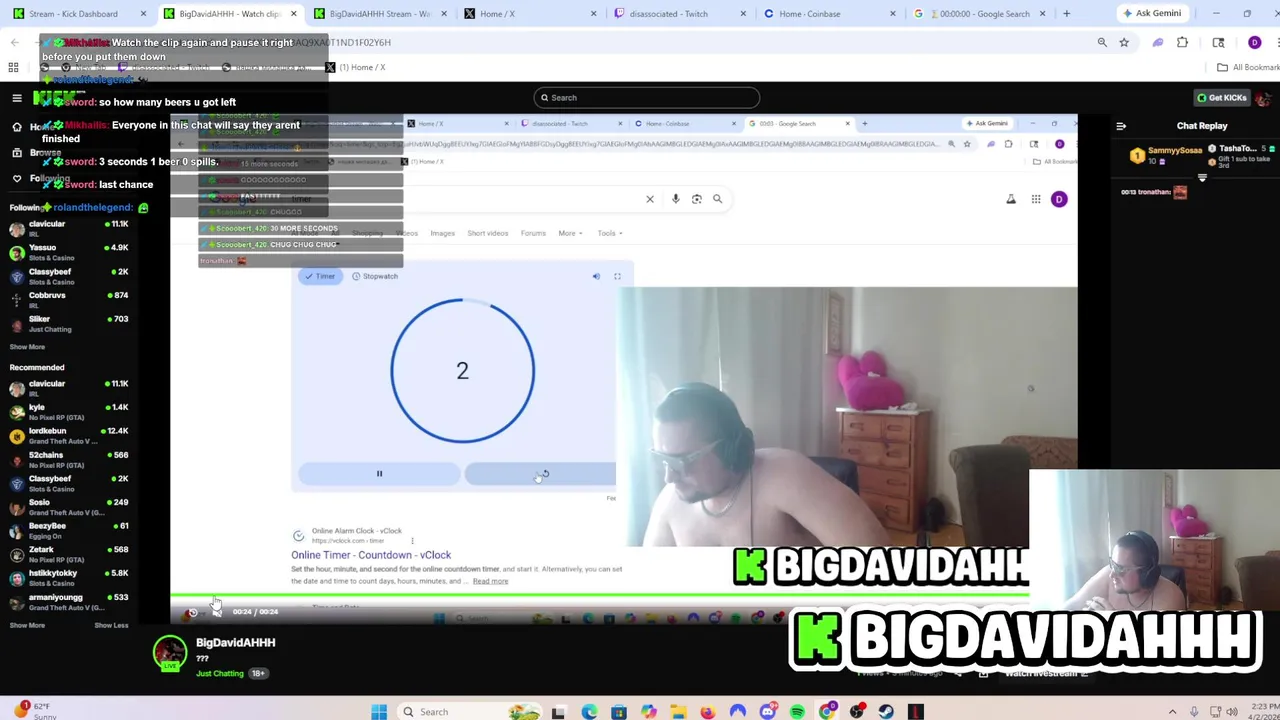This screenshot has width=1280, height=720.
Task: Open hstikkytokky channel under Recommended
Action: [69, 578]
